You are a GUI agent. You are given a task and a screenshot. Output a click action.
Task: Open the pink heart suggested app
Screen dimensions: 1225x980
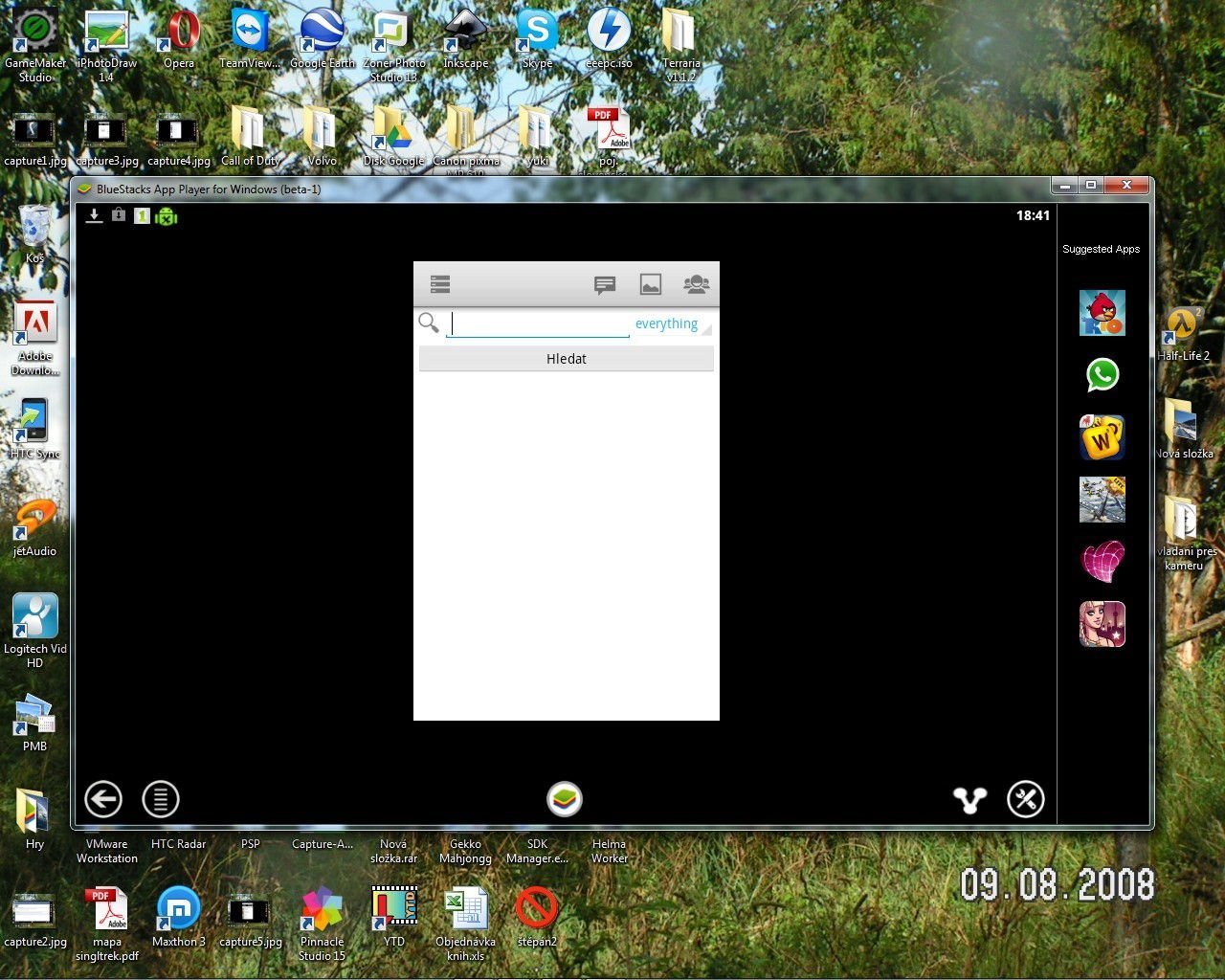tap(1102, 562)
